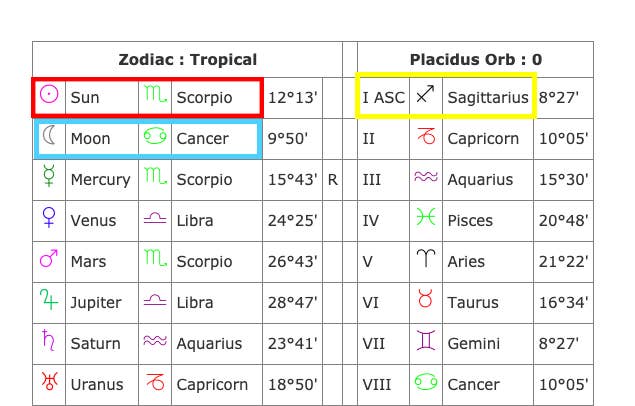The image size is (635, 406).
Task: Click the purple Gemini glyph
Action: [426, 340]
